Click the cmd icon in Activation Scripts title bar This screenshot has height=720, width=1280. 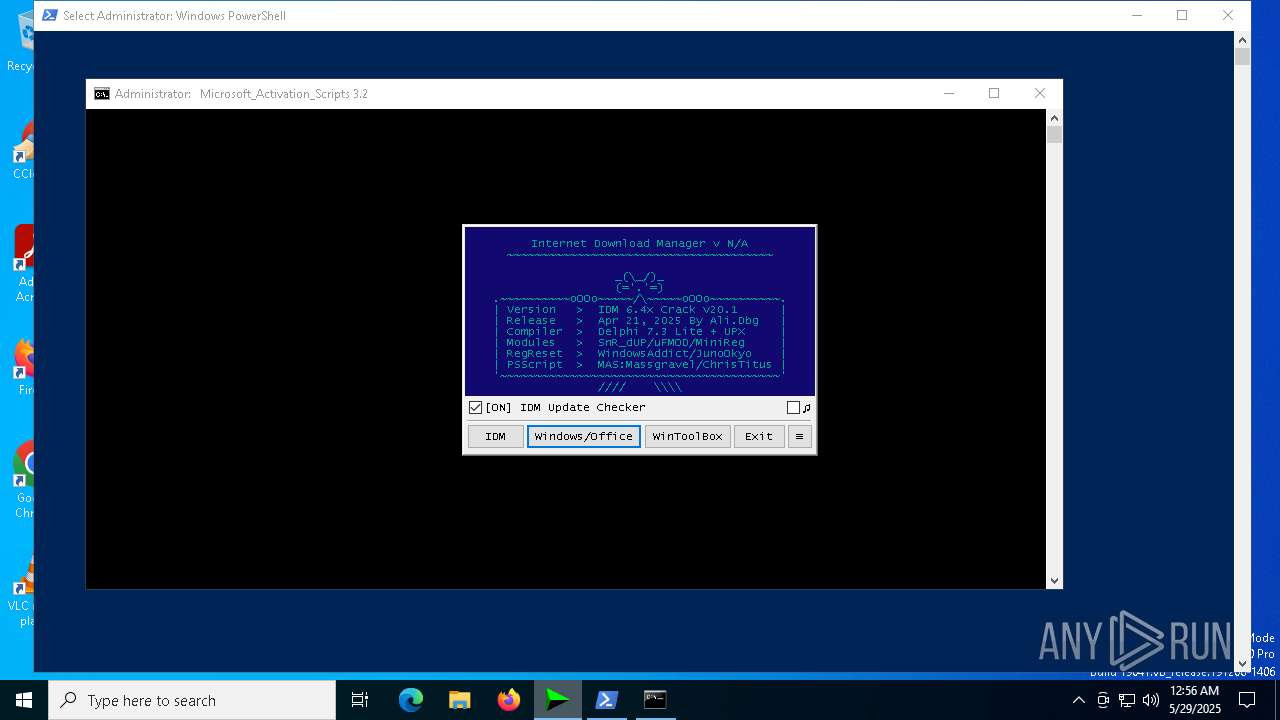(102, 94)
